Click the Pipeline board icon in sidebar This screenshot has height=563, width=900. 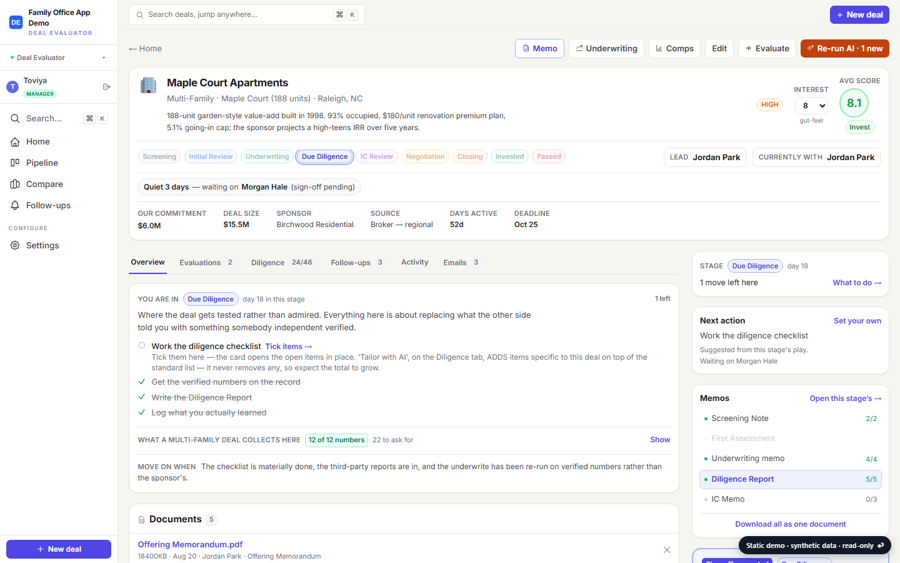[15, 163]
